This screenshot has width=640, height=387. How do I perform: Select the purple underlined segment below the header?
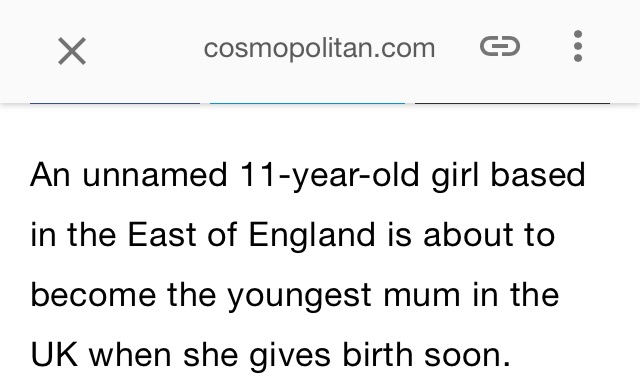[x=115, y=103]
